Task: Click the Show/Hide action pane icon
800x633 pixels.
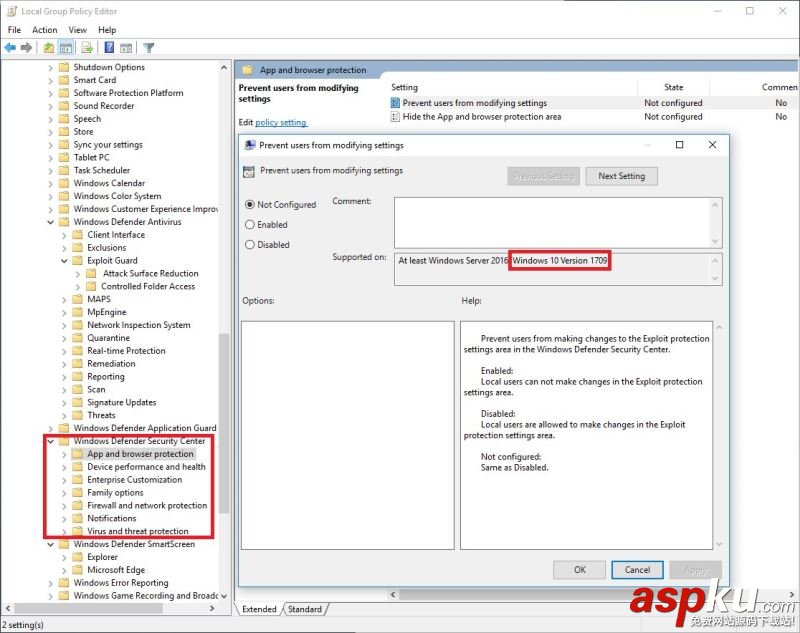Action: (x=126, y=48)
